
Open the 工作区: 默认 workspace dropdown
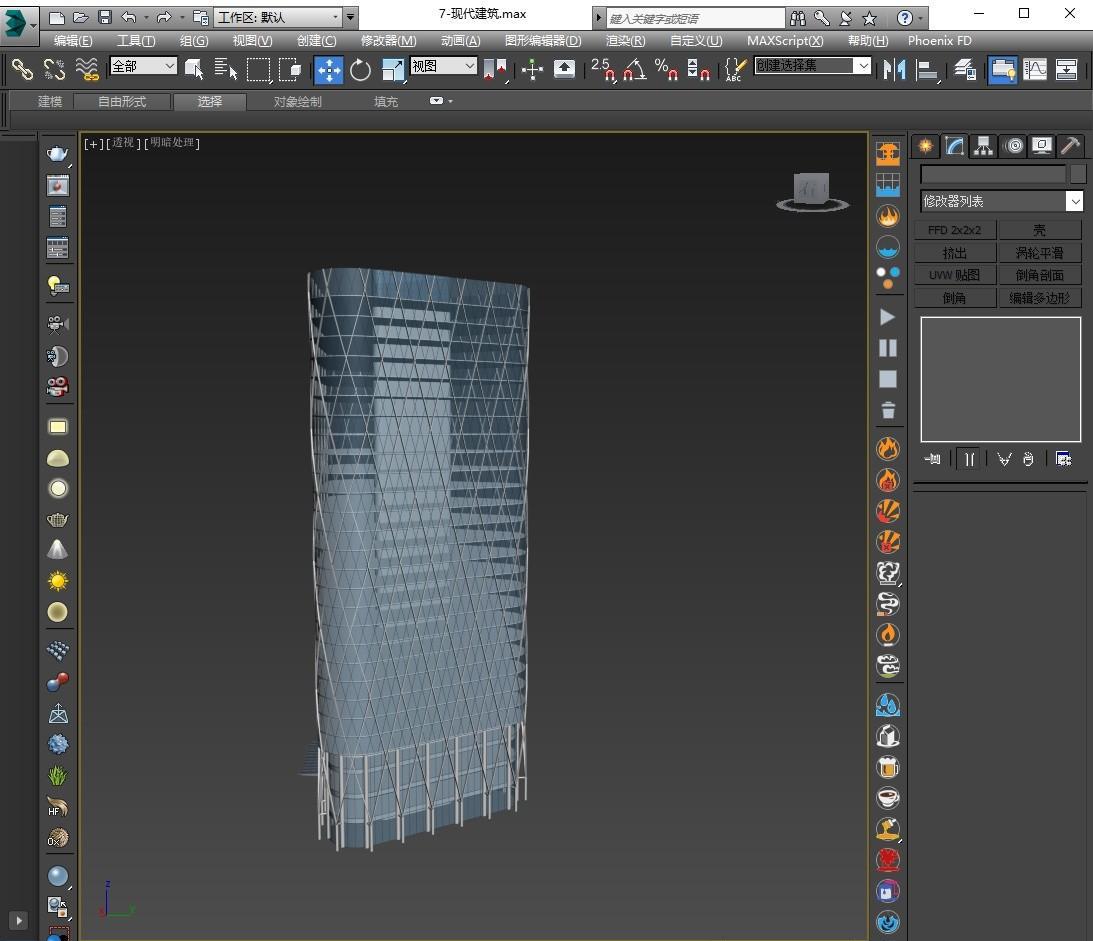pos(277,17)
